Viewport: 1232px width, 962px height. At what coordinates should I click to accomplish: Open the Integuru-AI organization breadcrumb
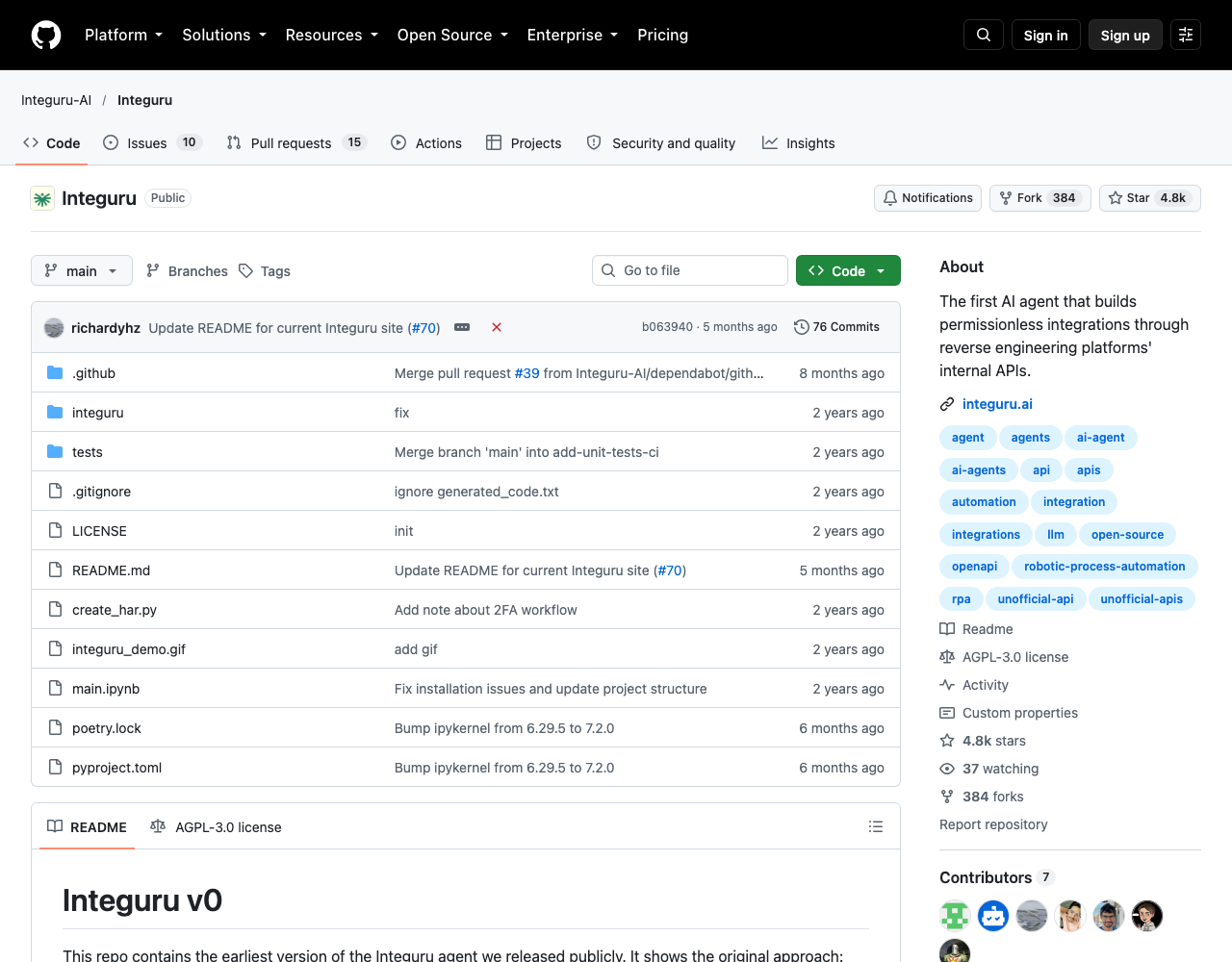tap(56, 100)
